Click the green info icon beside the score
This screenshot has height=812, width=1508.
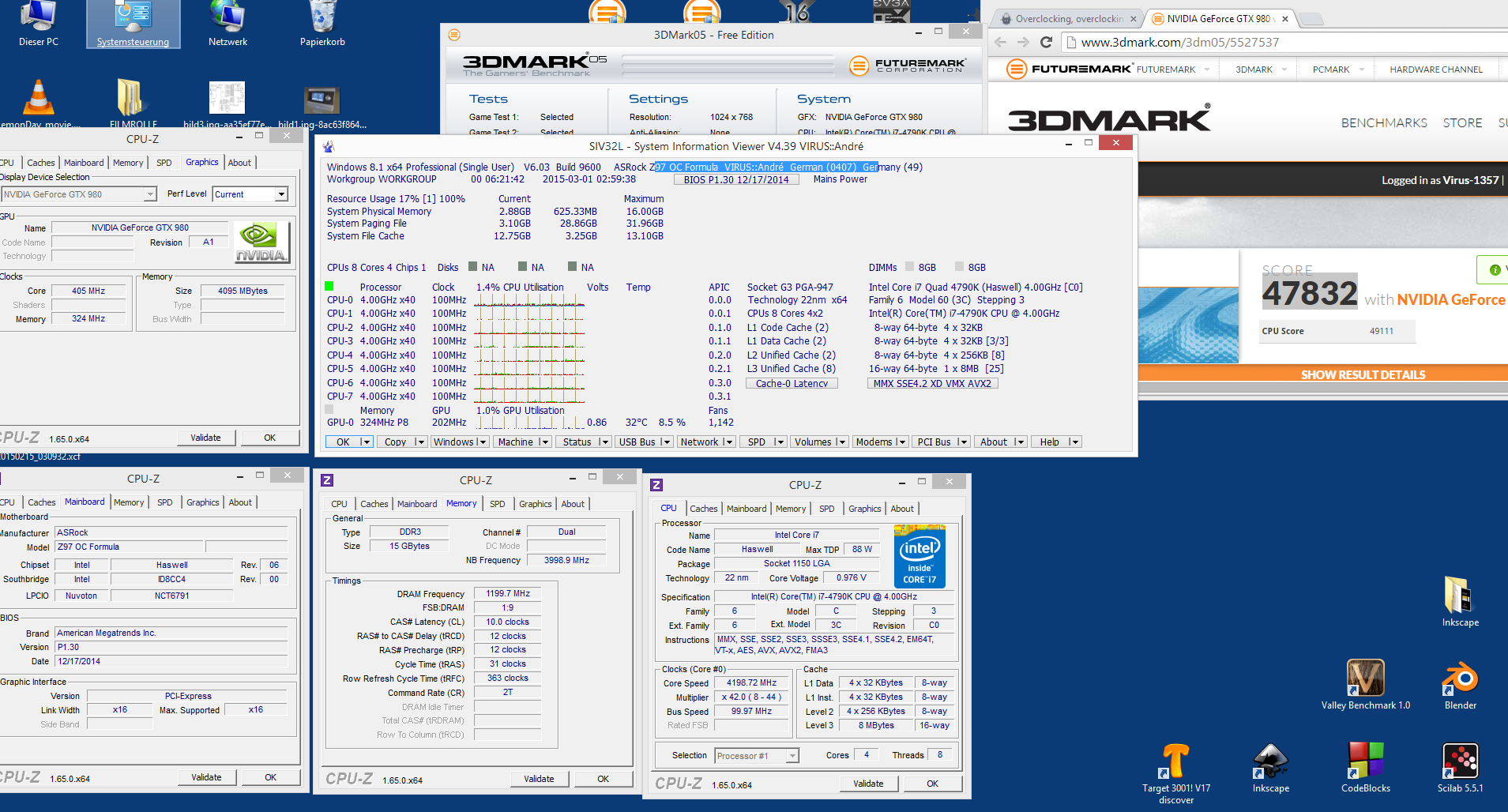pos(1495,270)
